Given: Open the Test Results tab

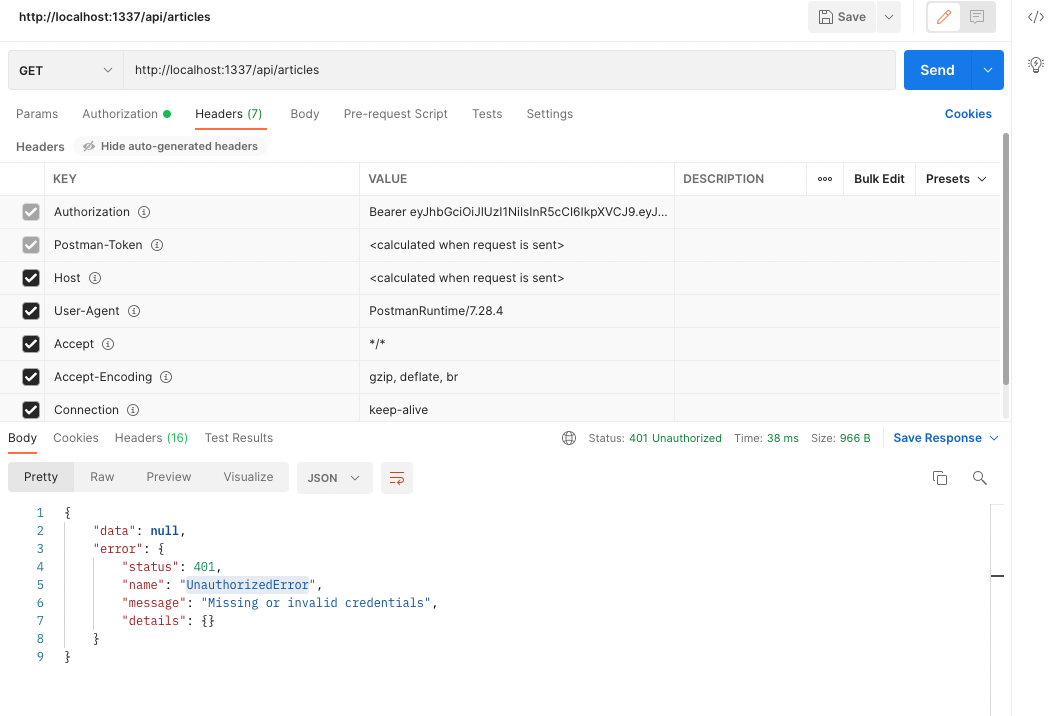Looking at the screenshot, I should [x=239, y=437].
